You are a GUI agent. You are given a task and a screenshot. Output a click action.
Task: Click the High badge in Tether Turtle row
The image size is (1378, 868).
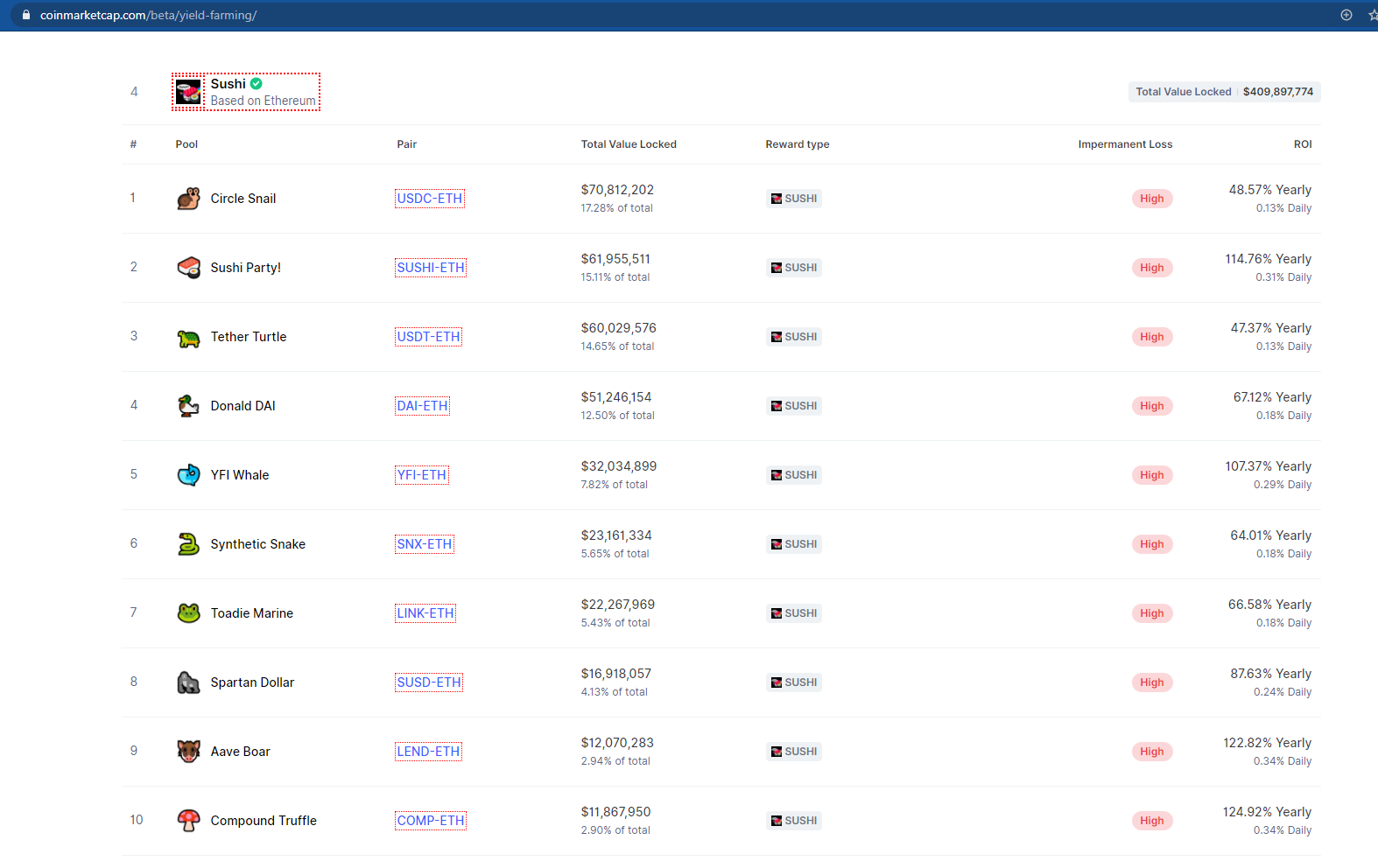(x=1152, y=337)
